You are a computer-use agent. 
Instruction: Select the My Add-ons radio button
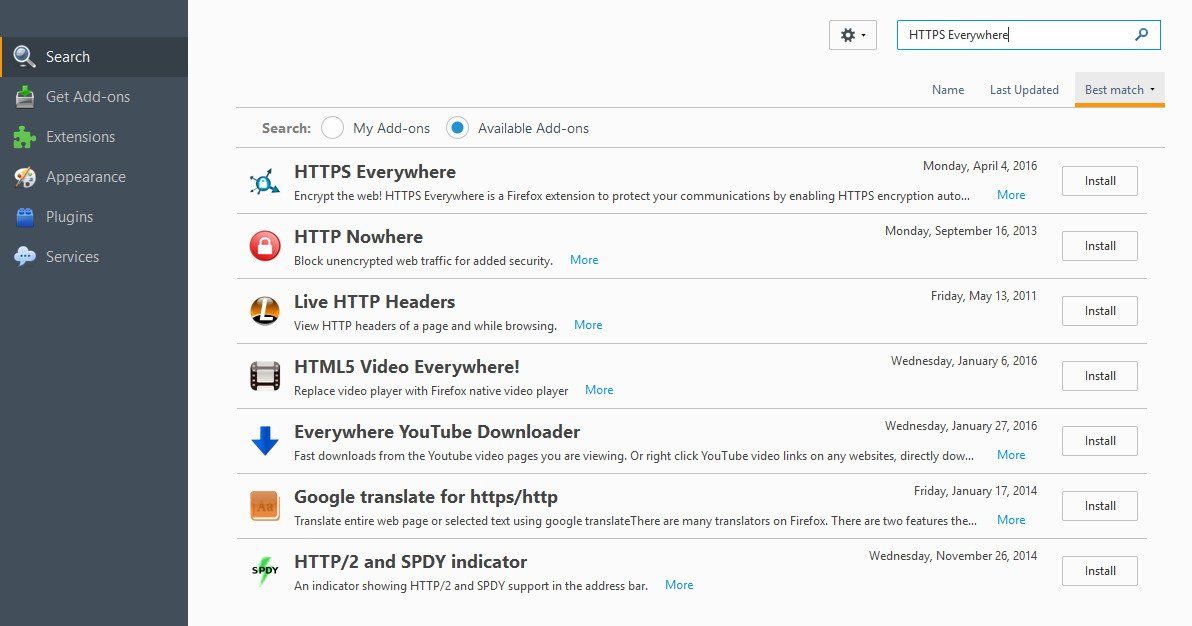(x=333, y=128)
